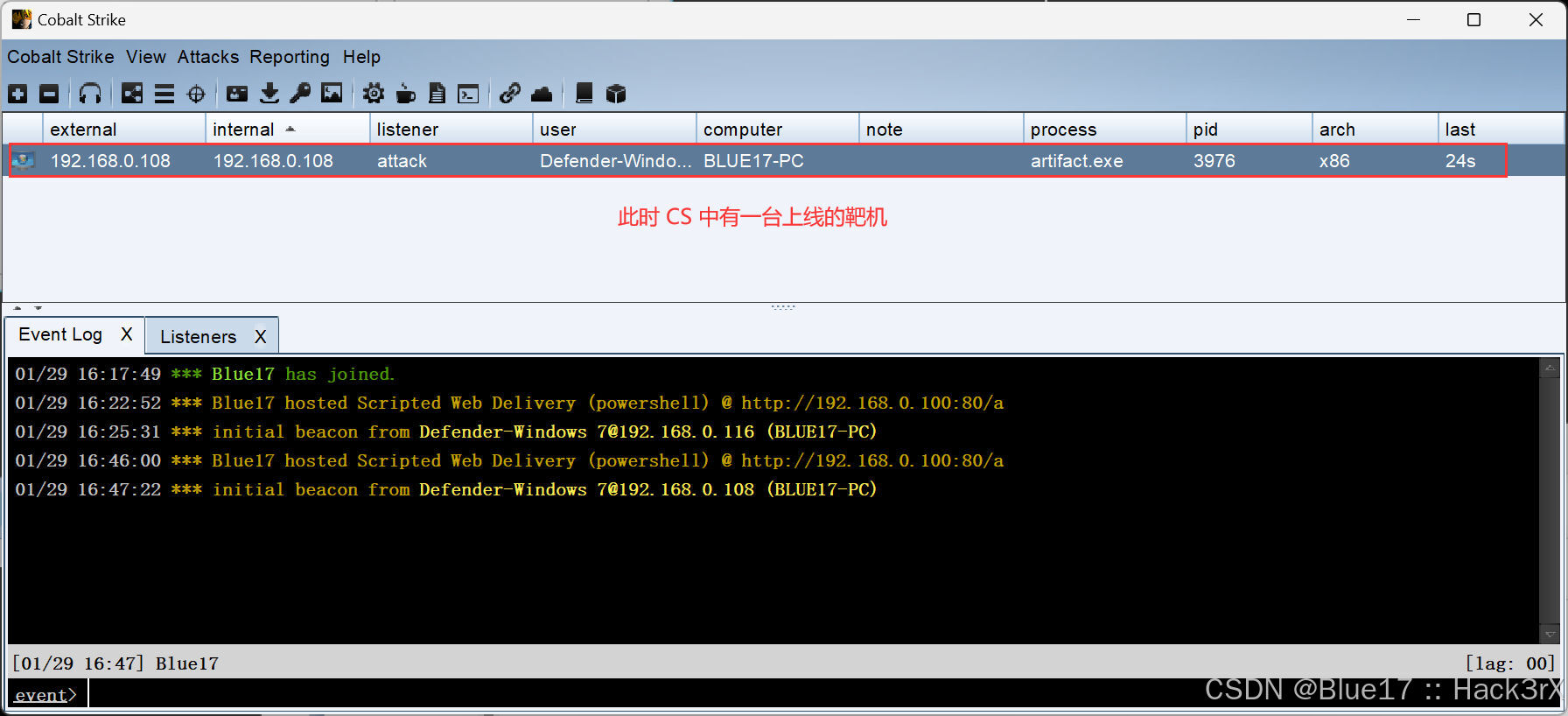This screenshot has height=716, width=1568.
Task: Open the Attacks menu
Action: click(x=208, y=57)
